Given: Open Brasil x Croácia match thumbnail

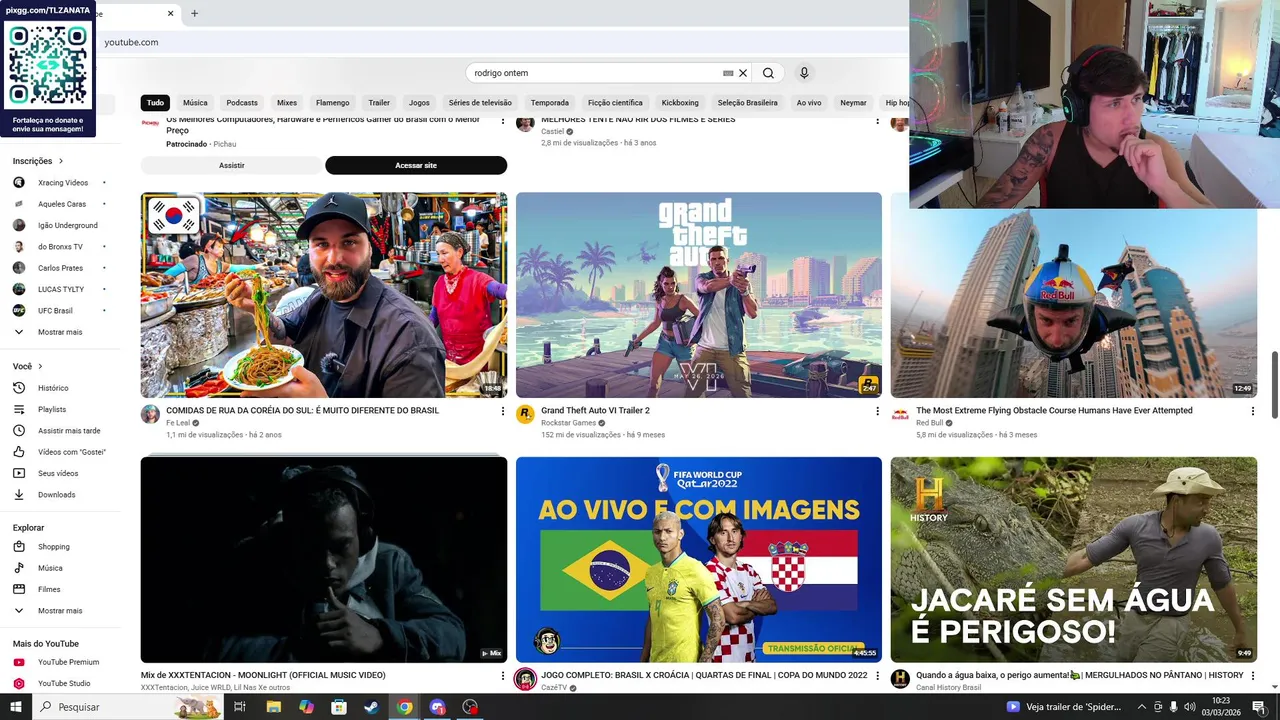Looking at the screenshot, I should point(699,560).
